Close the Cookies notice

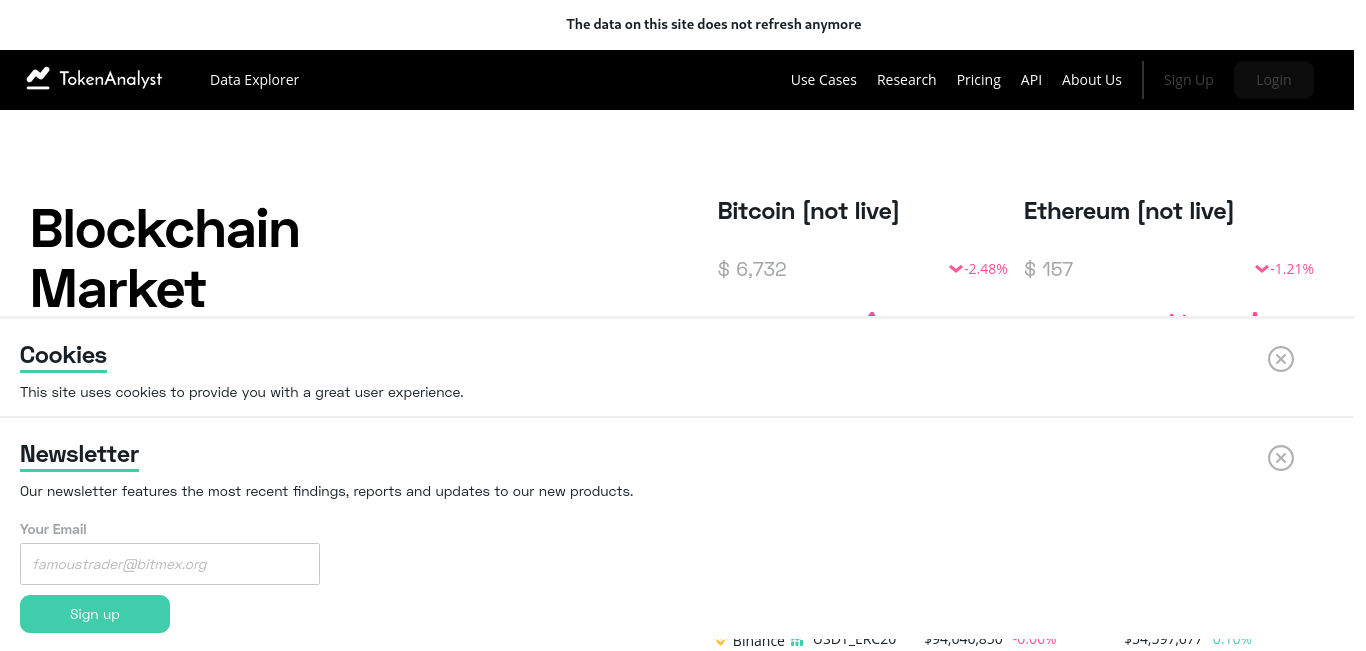point(1280,359)
